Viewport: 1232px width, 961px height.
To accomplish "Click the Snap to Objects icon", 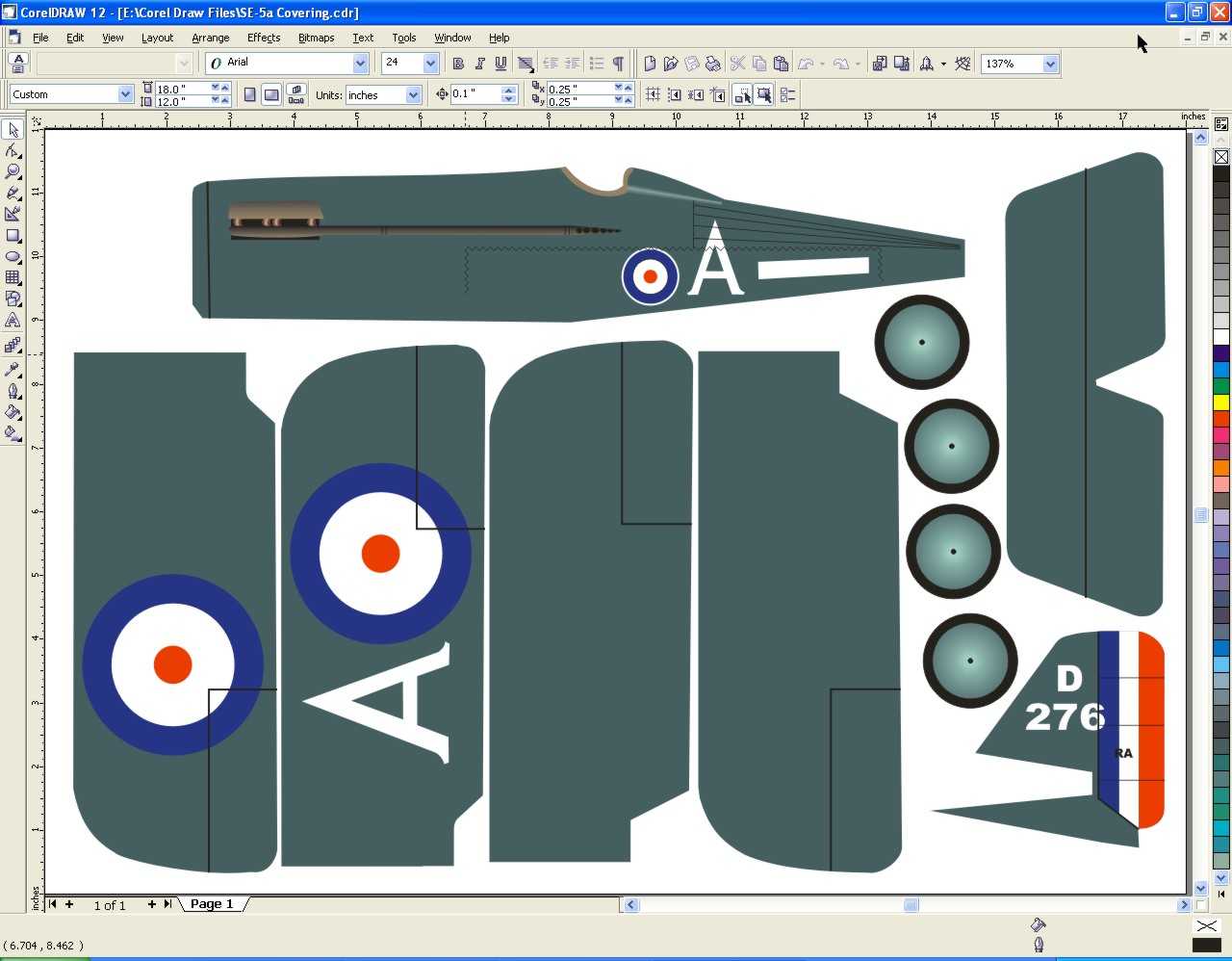I will click(x=695, y=94).
